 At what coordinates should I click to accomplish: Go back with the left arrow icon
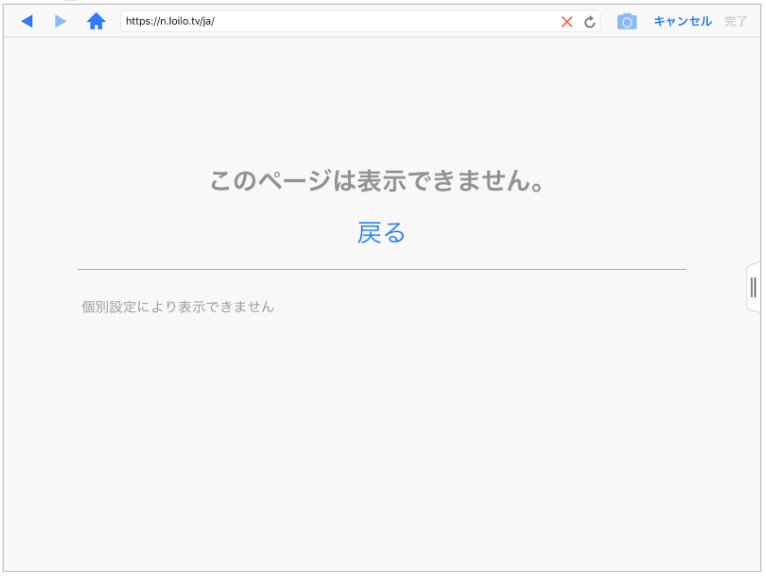(27, 21)
